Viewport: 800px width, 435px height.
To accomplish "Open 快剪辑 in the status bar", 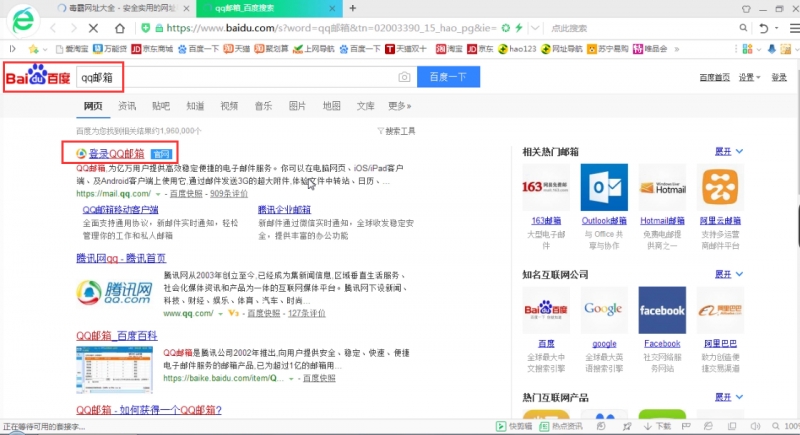I will 514,426.
